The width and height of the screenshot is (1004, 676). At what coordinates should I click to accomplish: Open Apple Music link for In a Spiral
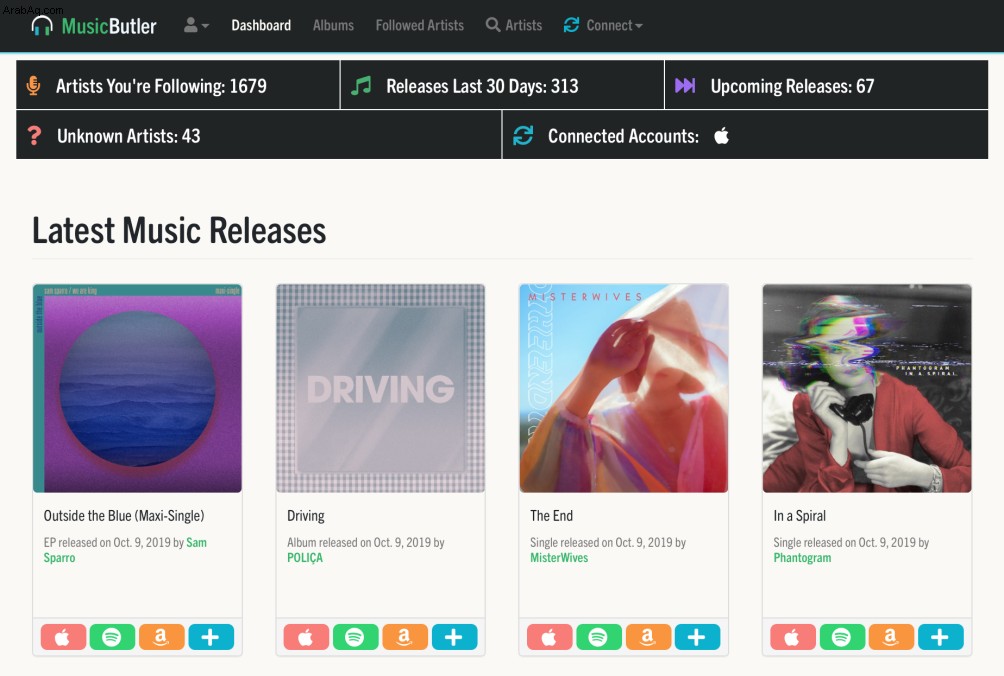(x=793, y=637)
